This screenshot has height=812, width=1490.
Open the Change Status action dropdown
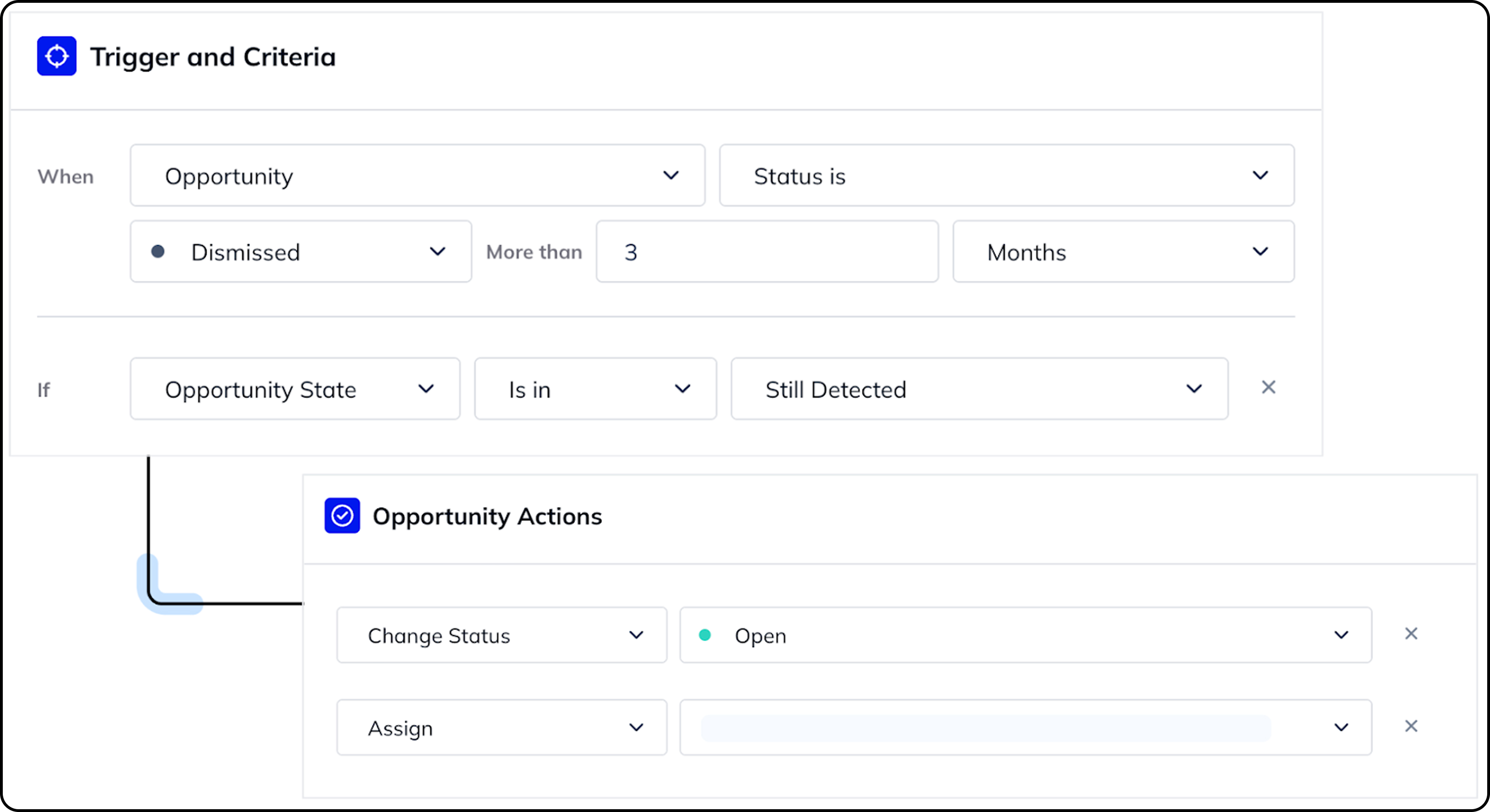501,635
